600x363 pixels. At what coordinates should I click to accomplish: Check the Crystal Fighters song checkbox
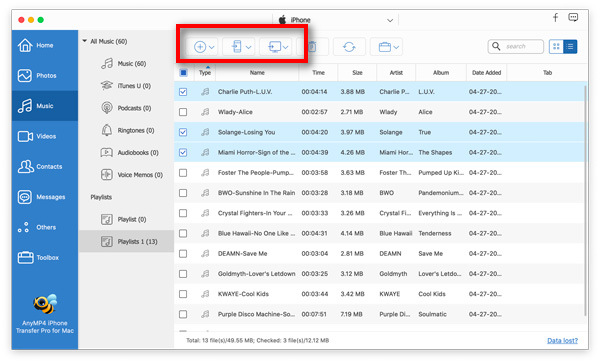click(183, 213)
